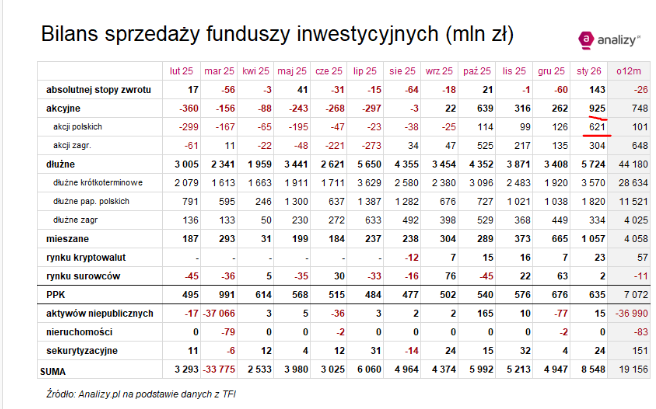The height and width of the screenshot is (409, 656).
Task: Click the 'absolutnej stopy zwrotu' row label
Action: (x=98, y=90)
